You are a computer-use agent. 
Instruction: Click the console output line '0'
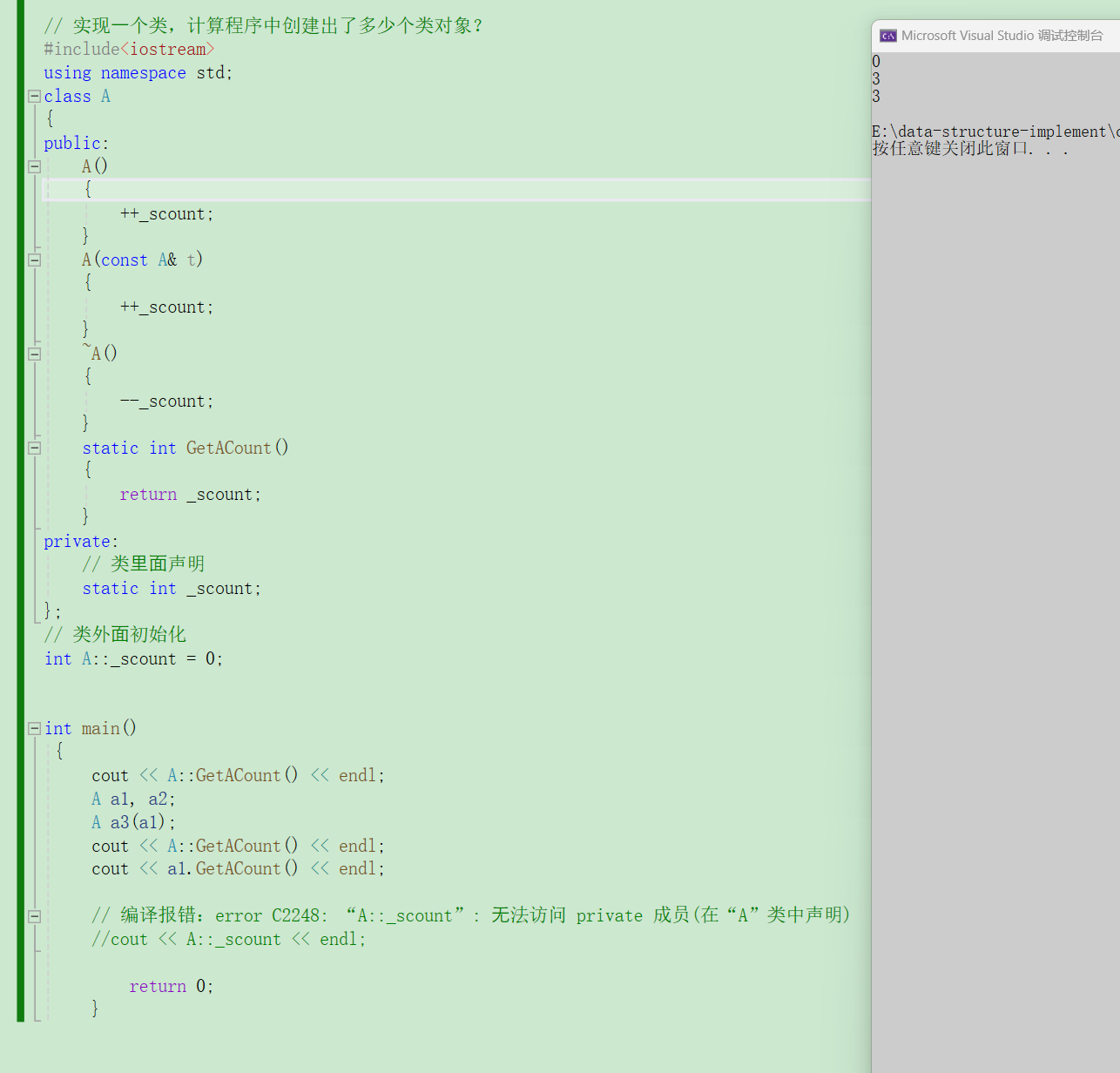pos(876,62)
